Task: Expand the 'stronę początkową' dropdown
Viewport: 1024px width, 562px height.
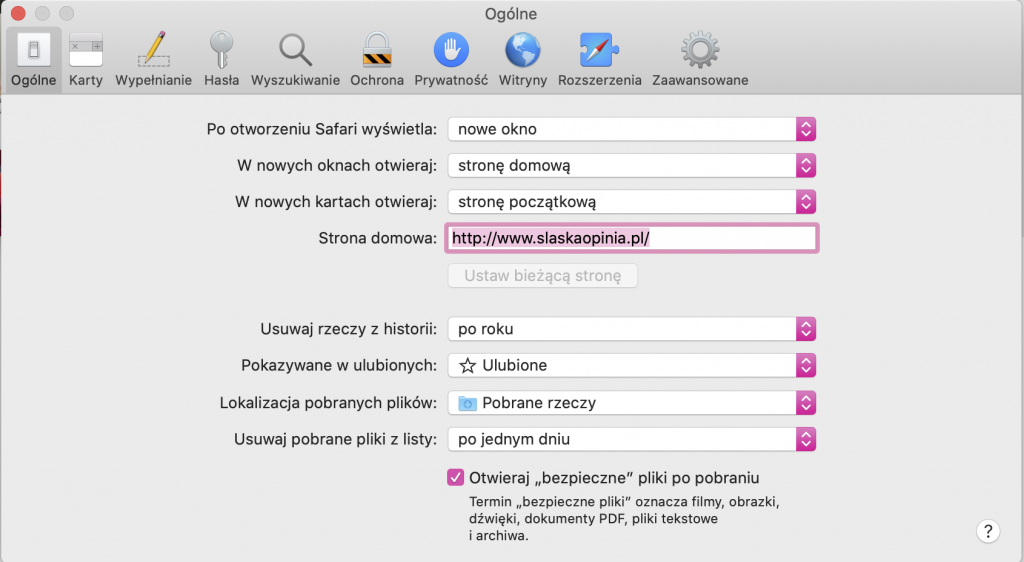Action: click(632, 202)
